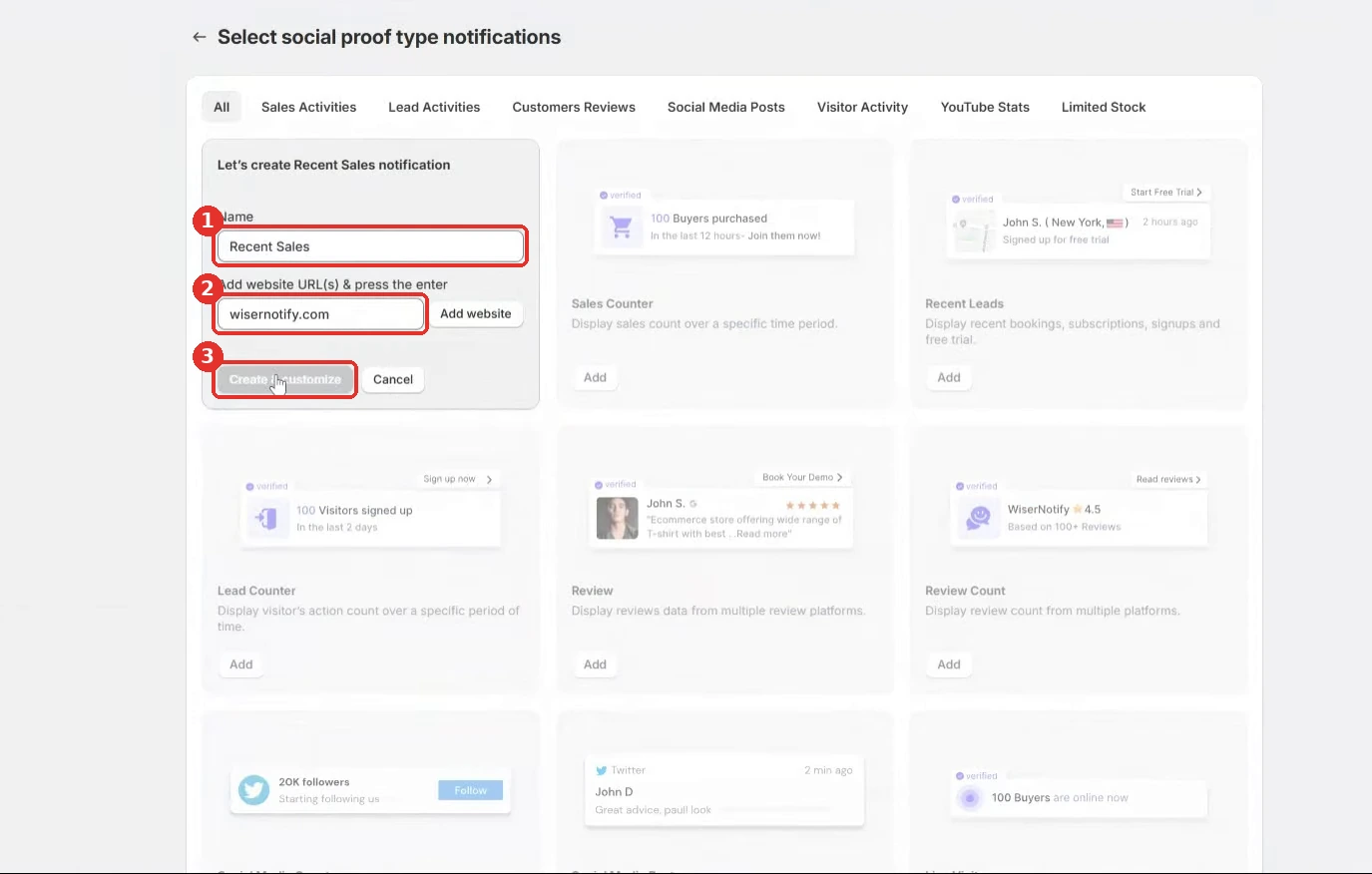Click the US flag icon next to New York
Image resolution: width=1372 pixels, height=874 pixels.
point(1115,222)
